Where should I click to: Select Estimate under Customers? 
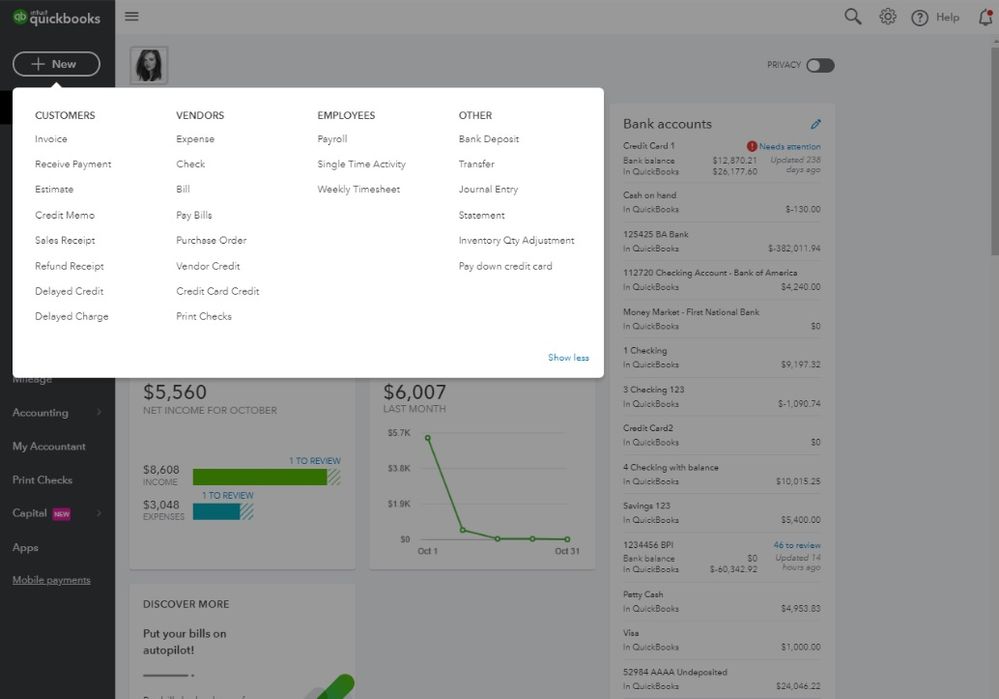click(x=54, y=189)
